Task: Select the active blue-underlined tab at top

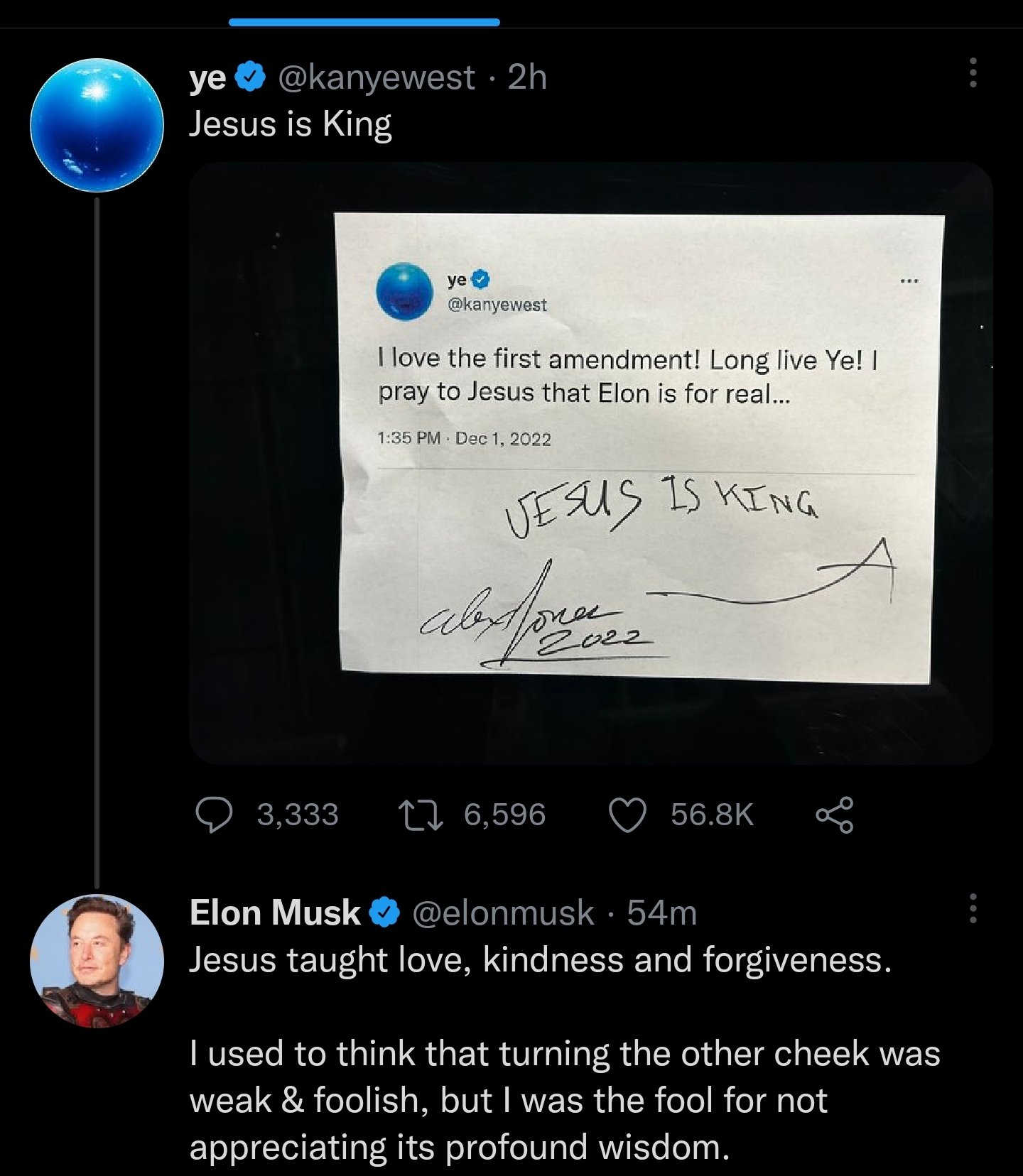Action: 364,22
